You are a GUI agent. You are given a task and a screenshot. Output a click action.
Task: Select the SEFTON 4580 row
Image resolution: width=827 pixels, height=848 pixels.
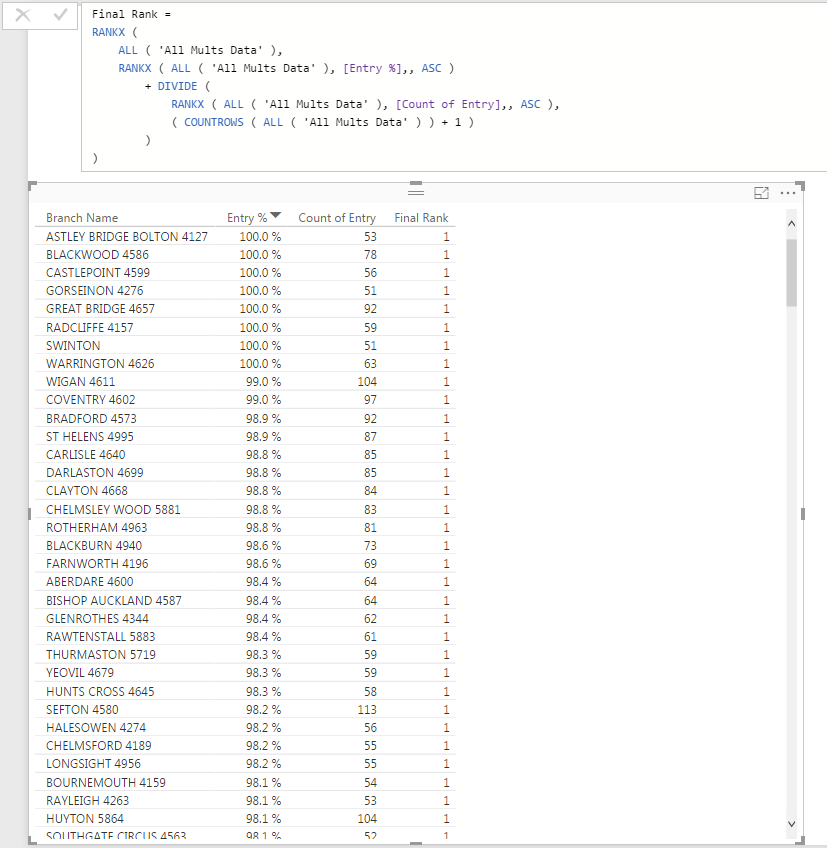tap(245, 709)
